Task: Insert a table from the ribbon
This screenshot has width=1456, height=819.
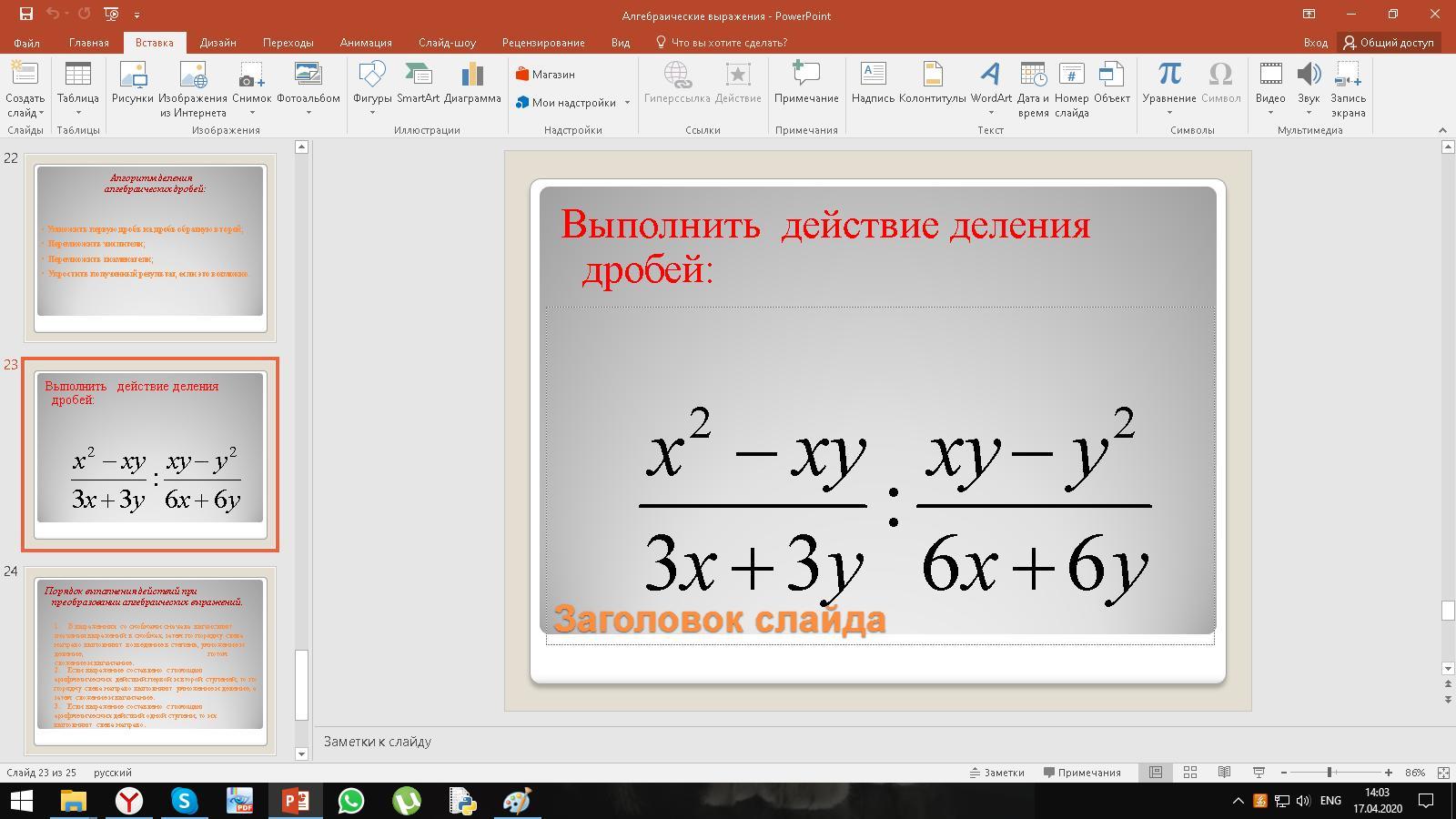Action: click(x=78, y=82)
